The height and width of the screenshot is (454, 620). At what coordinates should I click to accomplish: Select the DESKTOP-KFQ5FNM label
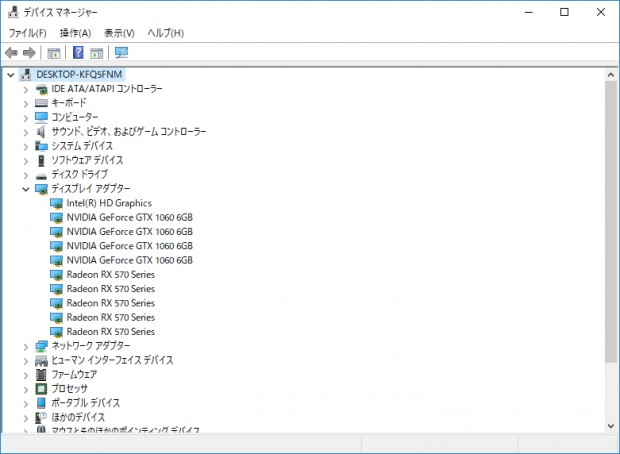(79, 74)
